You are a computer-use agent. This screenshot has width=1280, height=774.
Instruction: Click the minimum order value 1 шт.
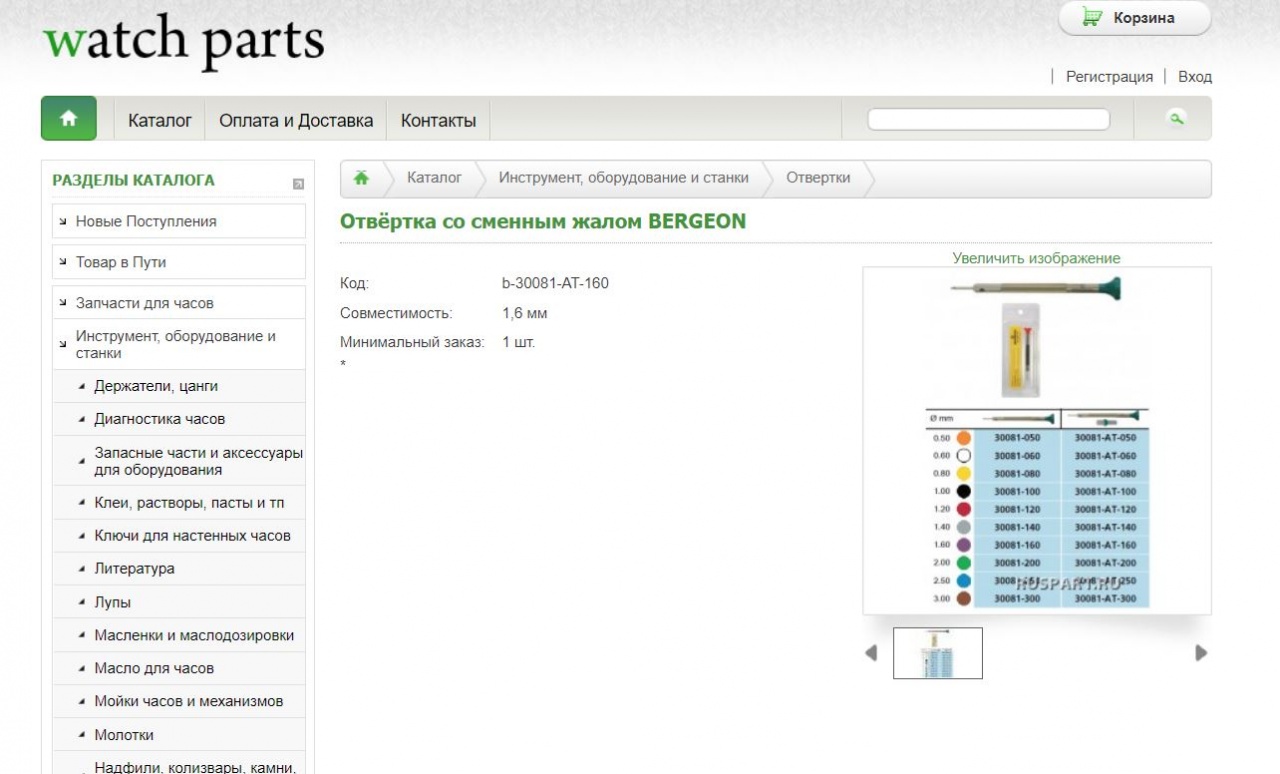pyautogui.click(x=518, y=342)
